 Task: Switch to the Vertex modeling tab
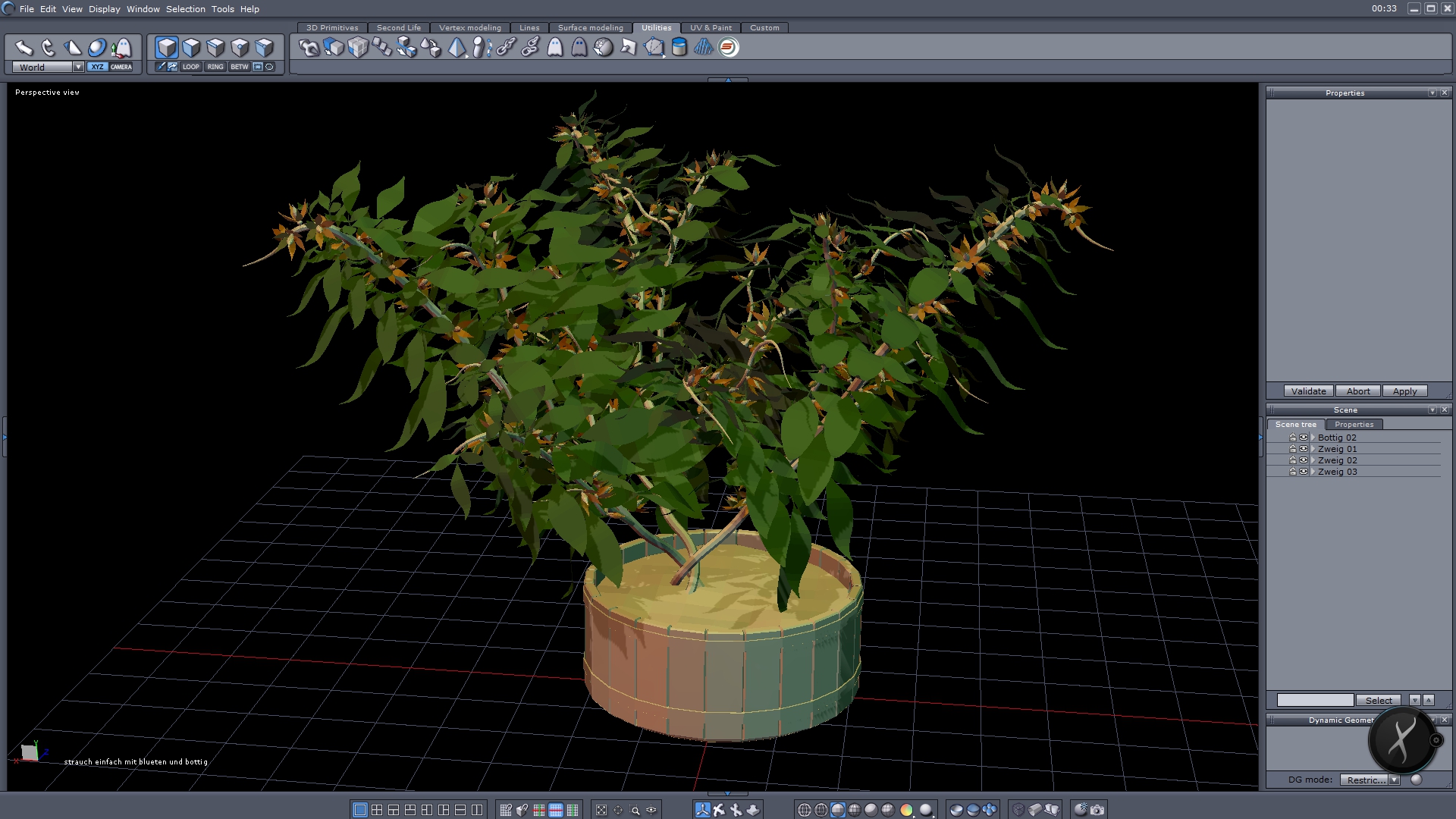[x=469, y=28]
